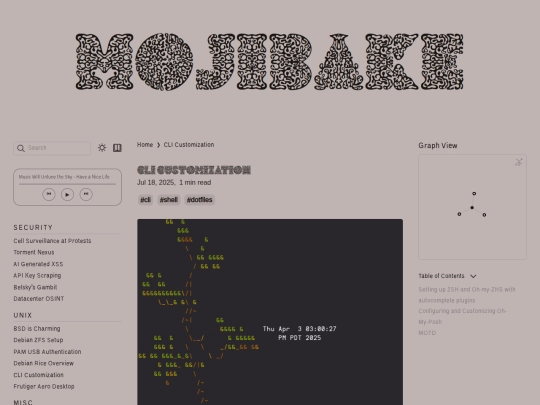
Task: Click the CLI CUSTOMIZATION article title
Action: 194,170
